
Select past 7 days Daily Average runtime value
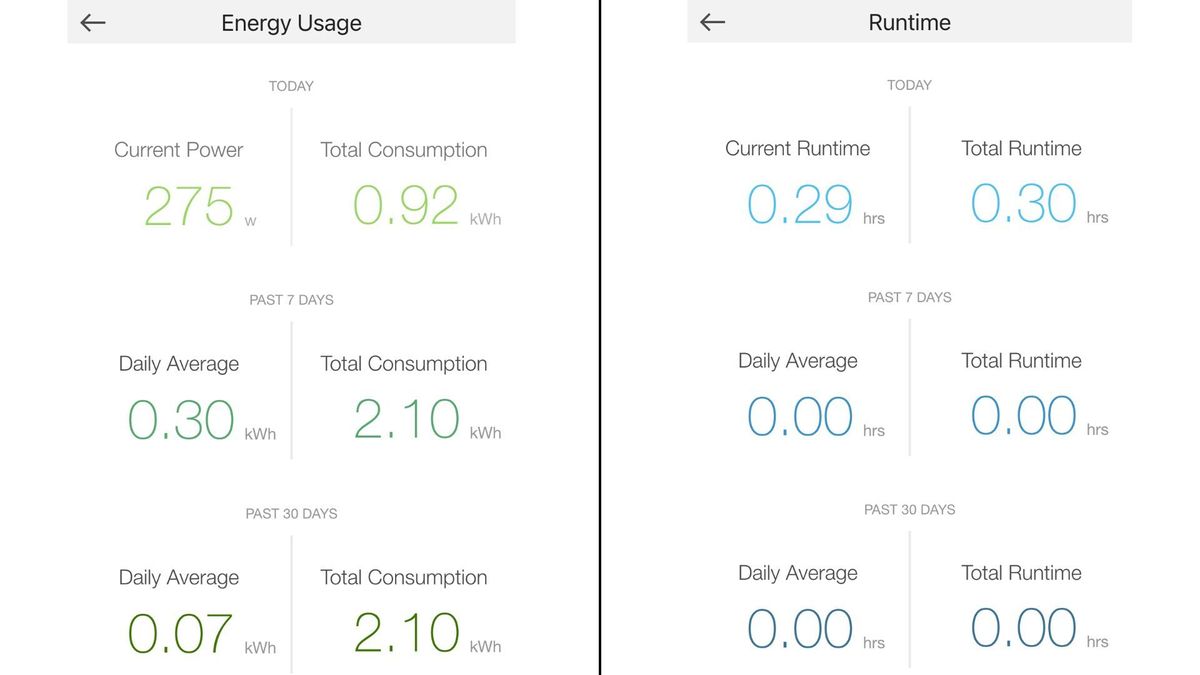tap(800, 417)
